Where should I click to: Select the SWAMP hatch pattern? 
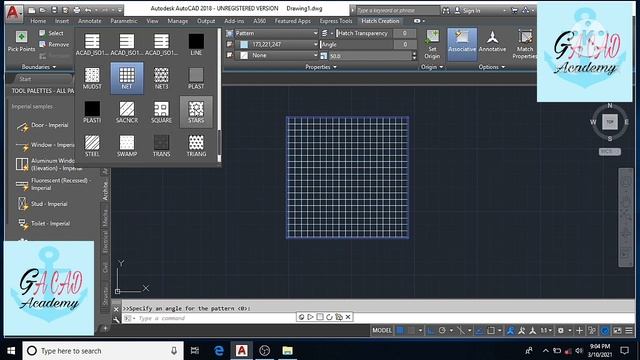tap(127, 146)
